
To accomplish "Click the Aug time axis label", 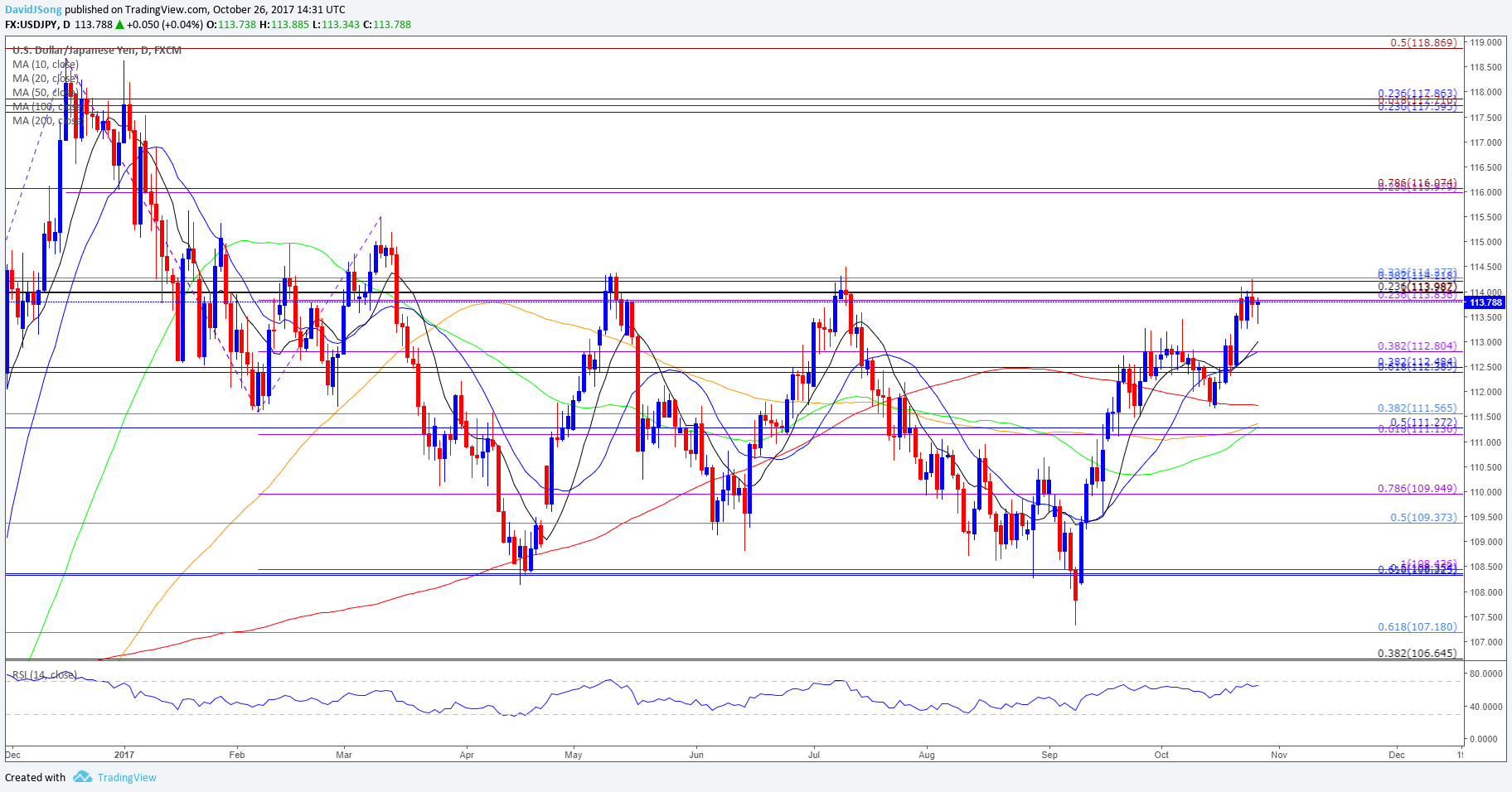I will click(x=927, y=755).
